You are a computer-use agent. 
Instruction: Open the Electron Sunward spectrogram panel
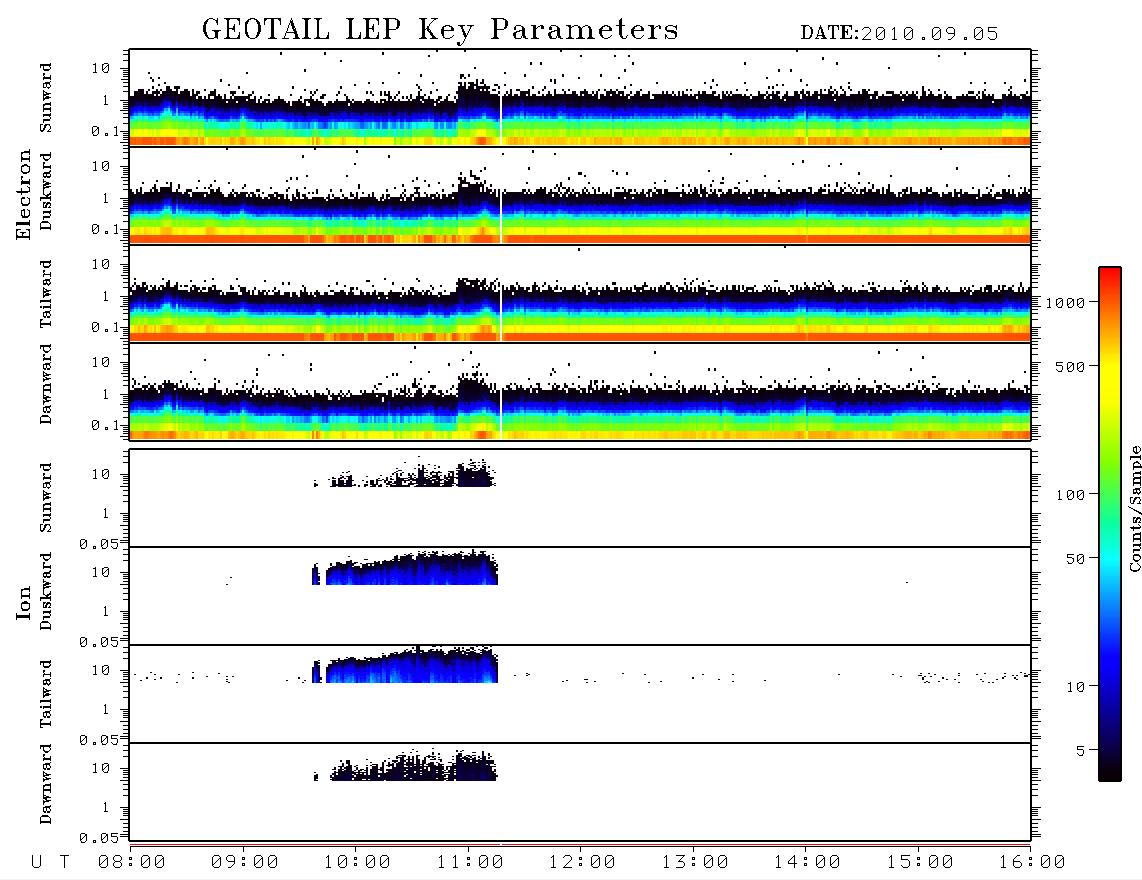pyautogui.click(x=580, y=98)
